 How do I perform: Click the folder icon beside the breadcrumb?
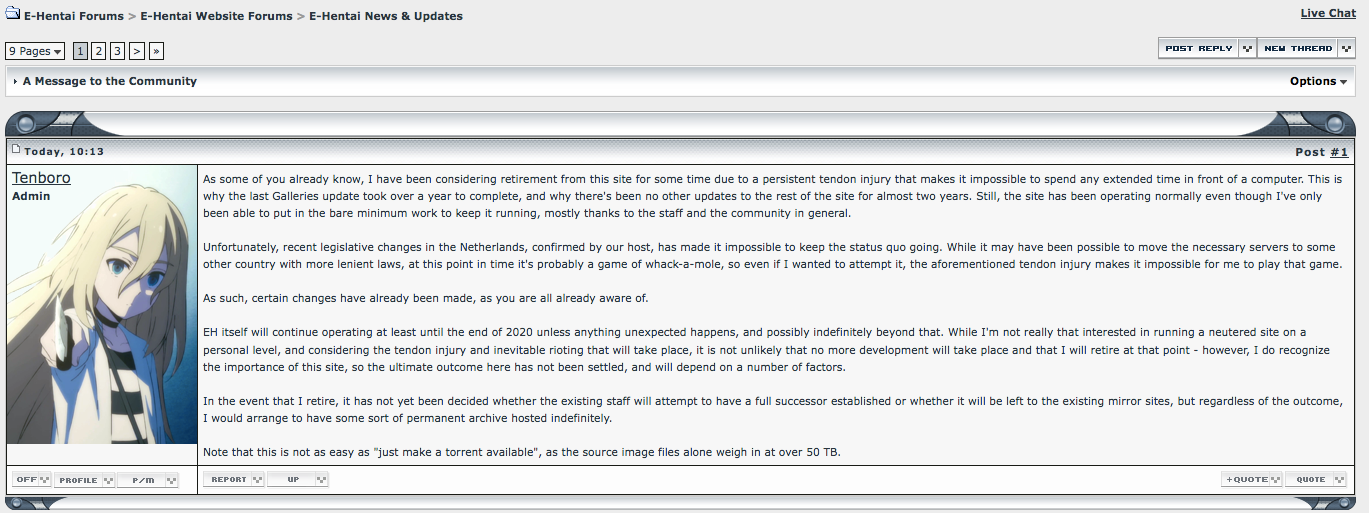coord(13,15)
